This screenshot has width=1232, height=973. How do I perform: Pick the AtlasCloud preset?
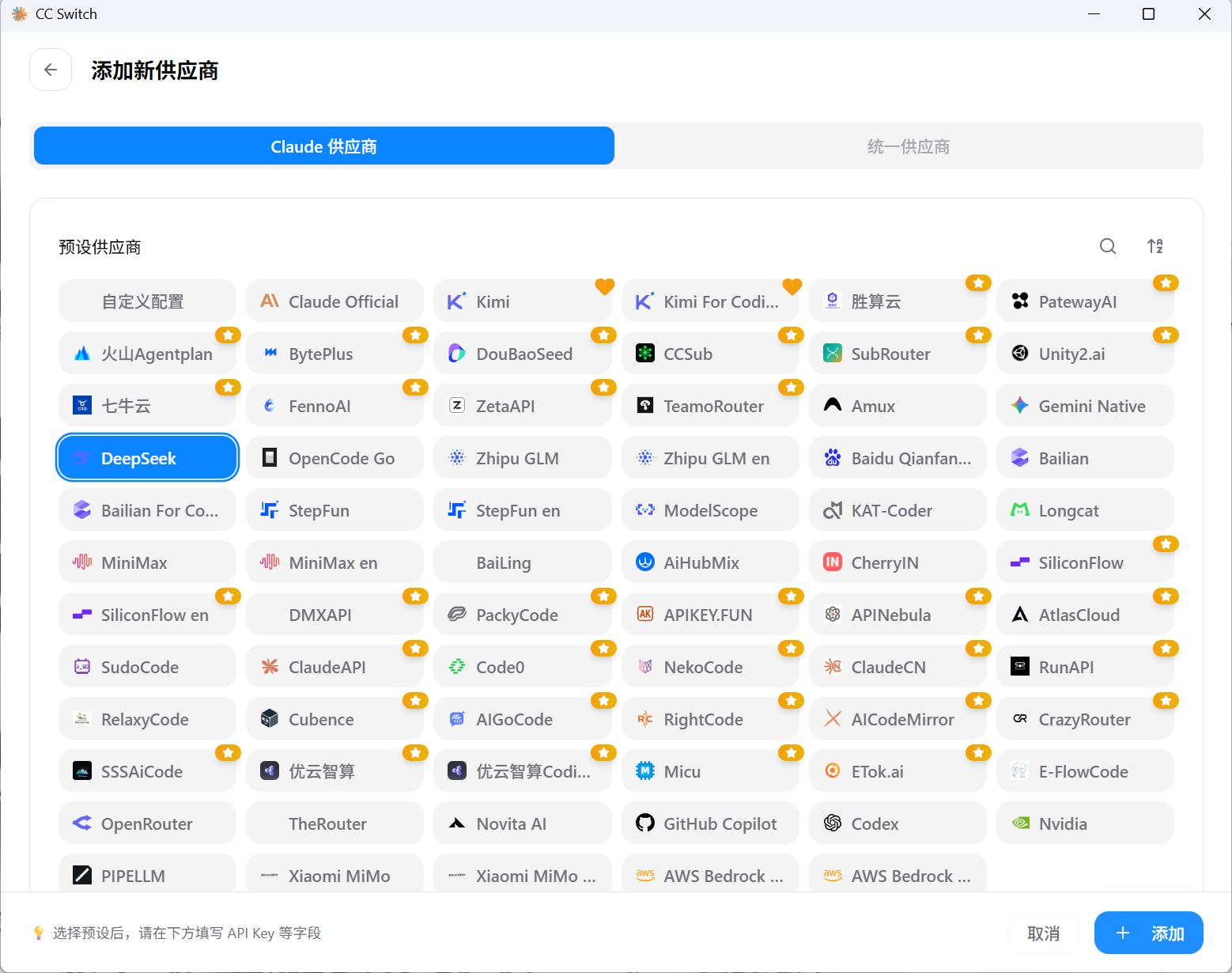(1085, 615)
